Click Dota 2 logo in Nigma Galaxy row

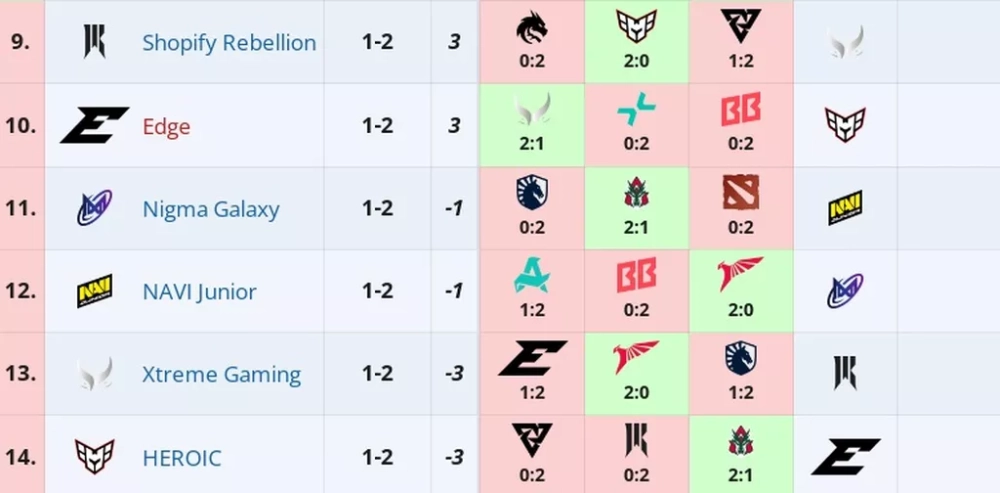click(x=741, y=193)
